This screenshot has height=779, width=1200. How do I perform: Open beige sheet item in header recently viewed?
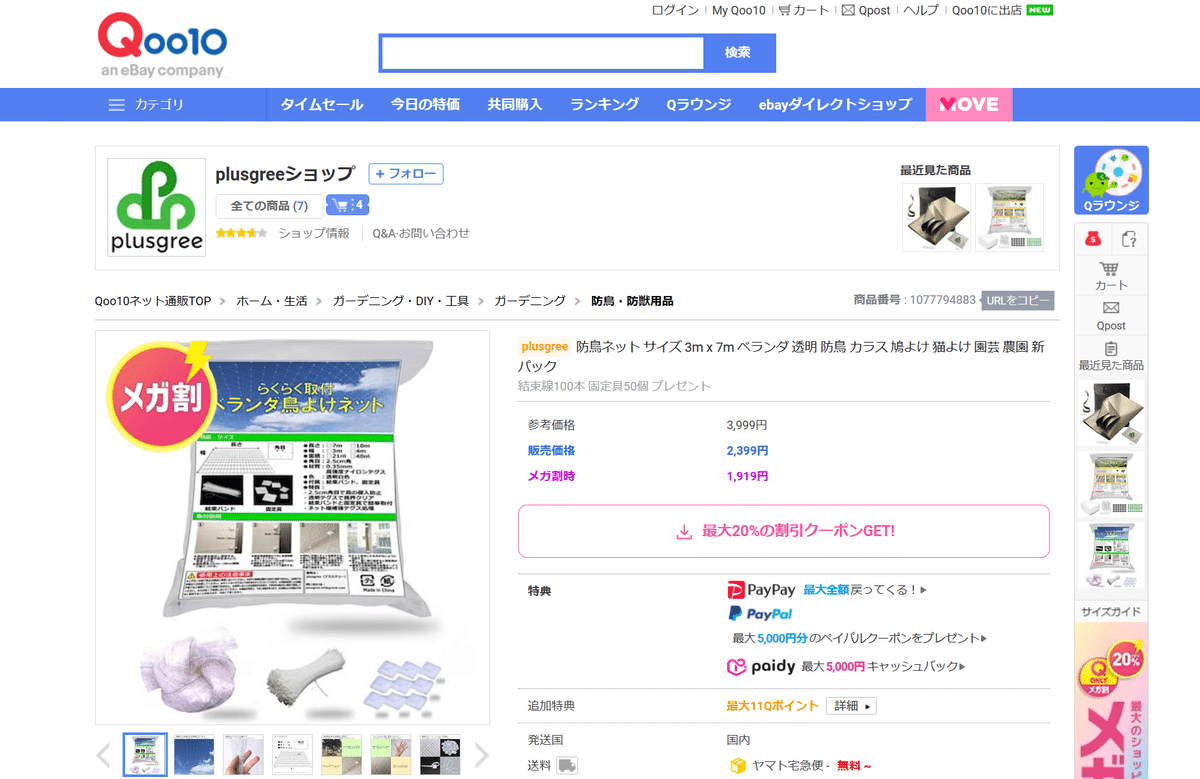pyautogui.click(x=937, y=217)
